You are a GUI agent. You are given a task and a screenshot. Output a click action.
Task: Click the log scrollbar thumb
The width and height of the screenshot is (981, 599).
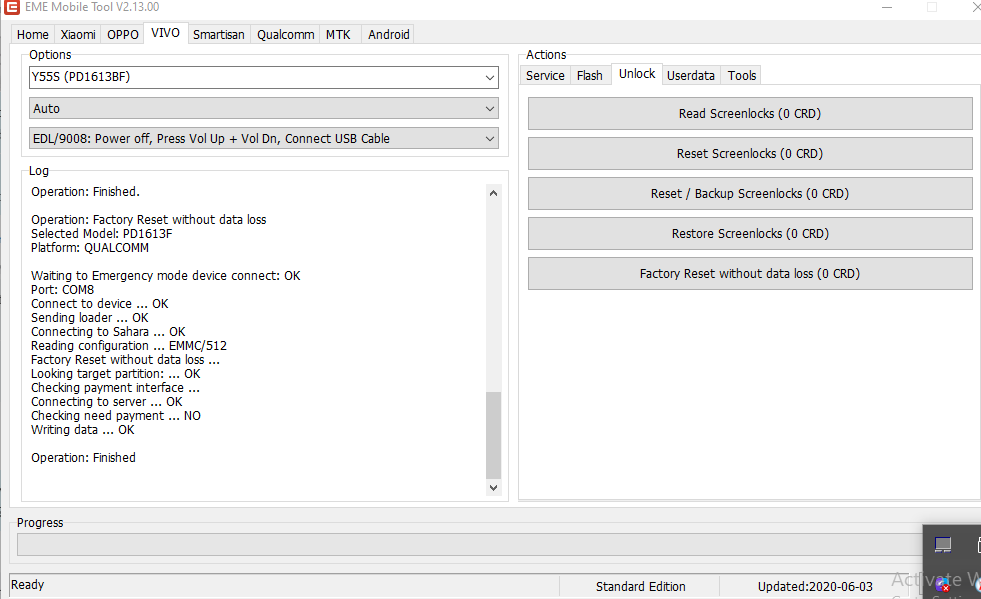(493, 435)
